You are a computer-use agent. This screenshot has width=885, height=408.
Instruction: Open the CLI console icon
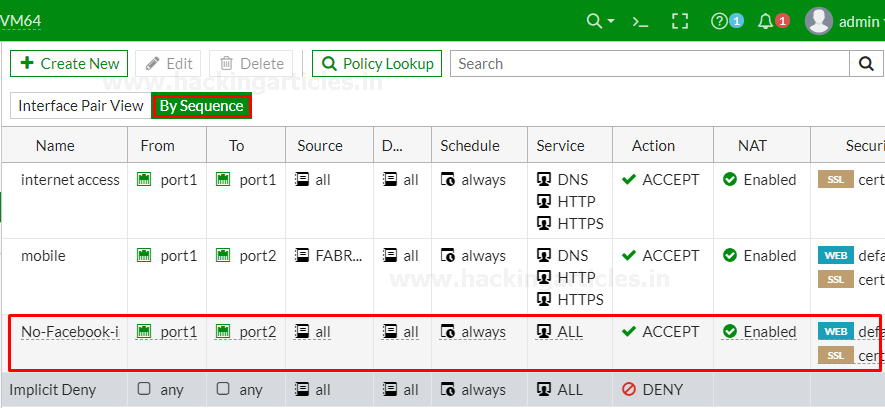tap(641, 21)
